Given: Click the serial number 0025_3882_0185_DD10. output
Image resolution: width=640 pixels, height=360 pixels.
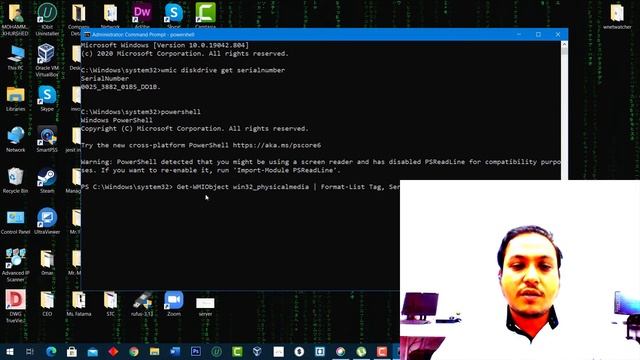Looking at the screenshot, I should pyautogui.click(x=121, y=87).
